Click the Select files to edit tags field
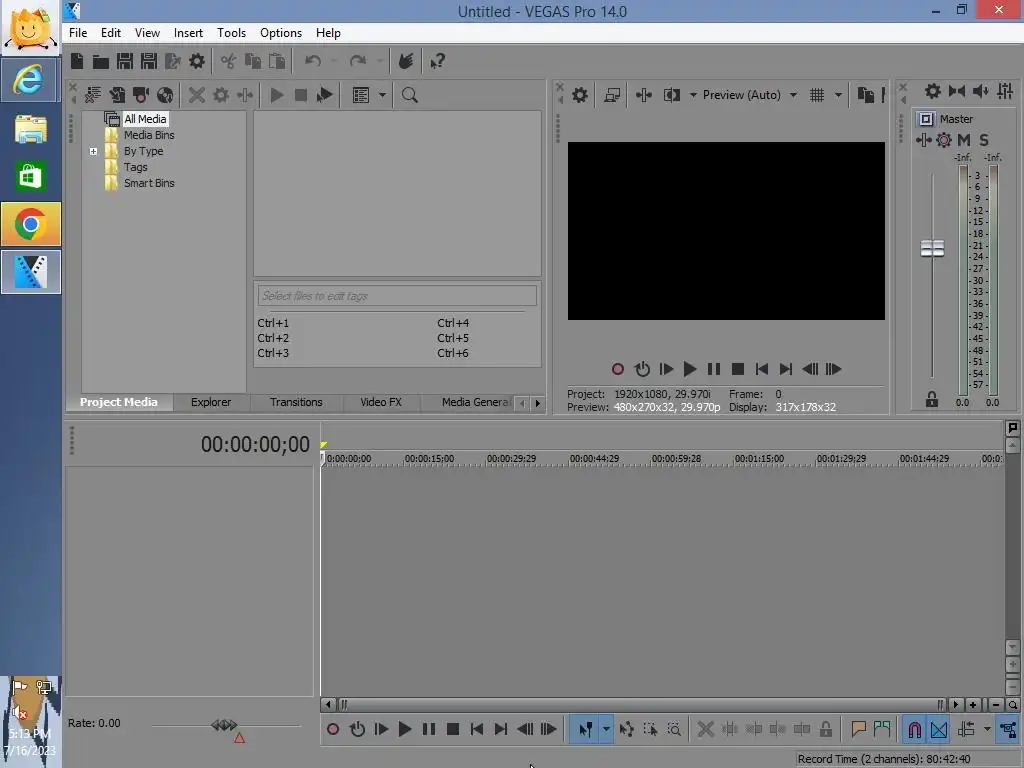 click(x=397, y=296)
